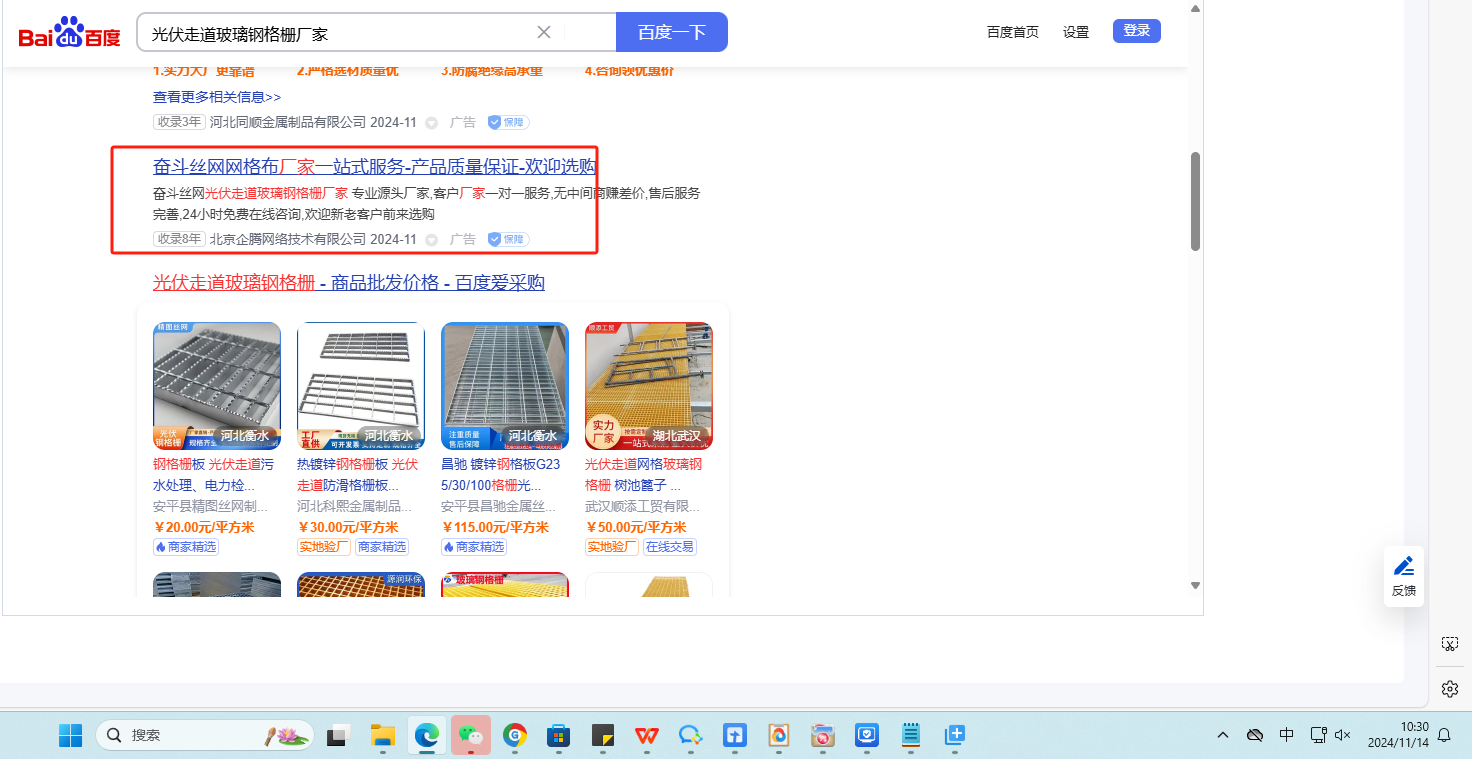Expand dropdown arrow beside 河北同顺金属制品有限公司 2024-11
The image size is (1472, 759).
(432, 123)
